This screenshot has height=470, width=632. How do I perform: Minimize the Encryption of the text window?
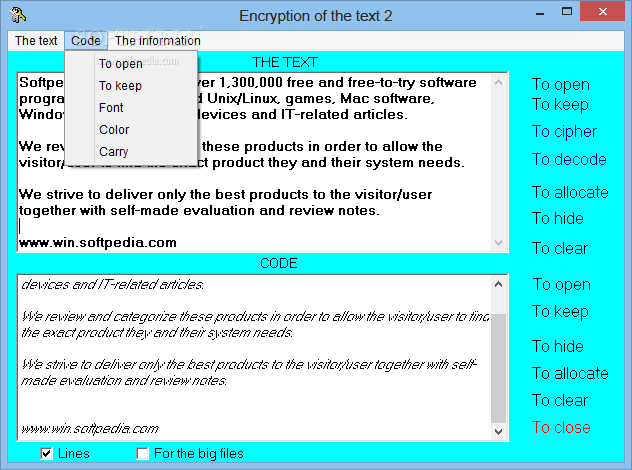[540, 14]
